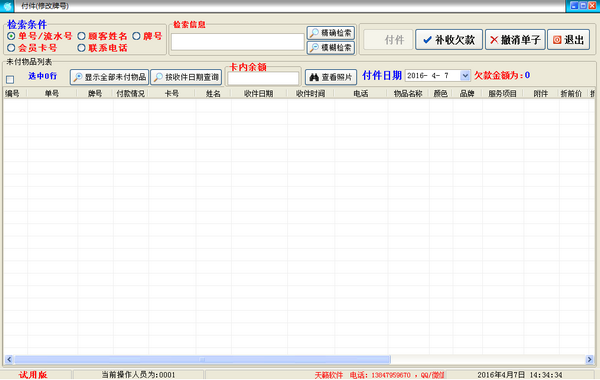The width and height of the screenshot is (600, 380).
Task: Click the 付款情况 column header
Action: (x=130, y=93)
